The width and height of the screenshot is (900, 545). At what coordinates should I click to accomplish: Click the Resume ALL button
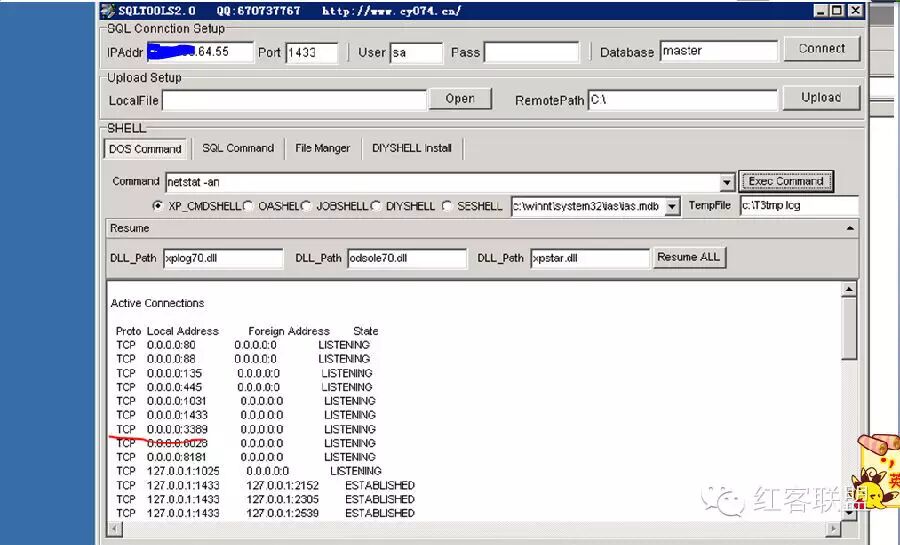689,257
